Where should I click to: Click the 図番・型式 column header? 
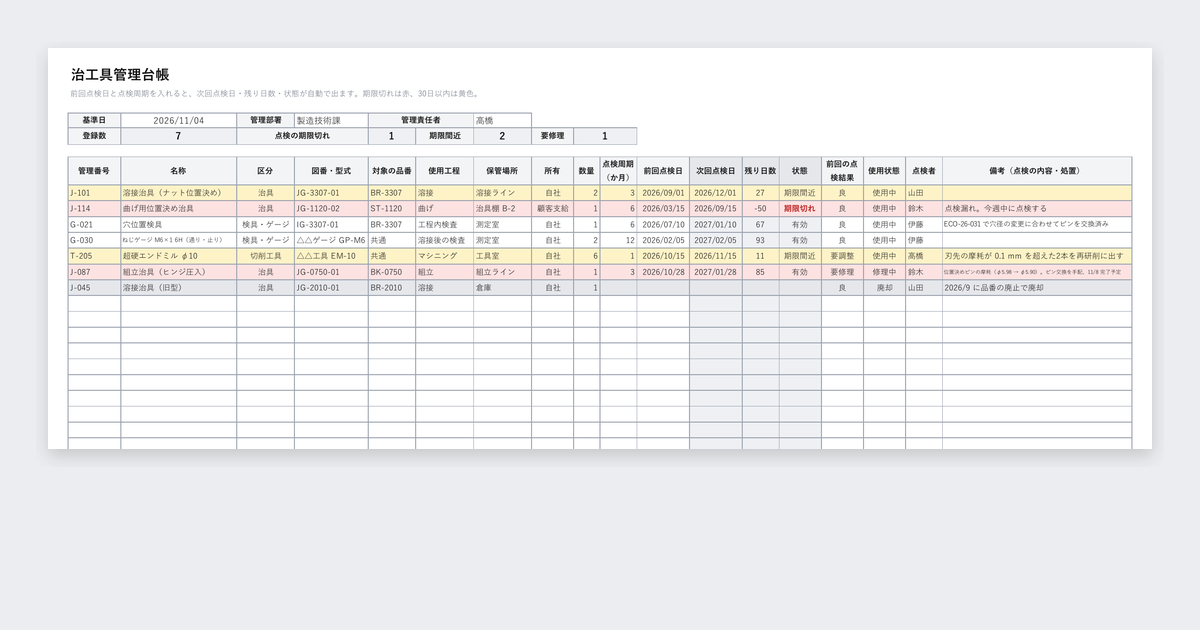point(331,171)
